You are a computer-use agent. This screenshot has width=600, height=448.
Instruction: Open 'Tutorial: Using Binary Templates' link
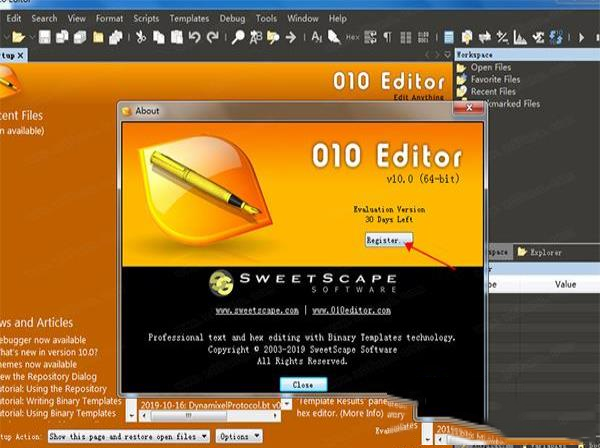(x=58, y=413)
